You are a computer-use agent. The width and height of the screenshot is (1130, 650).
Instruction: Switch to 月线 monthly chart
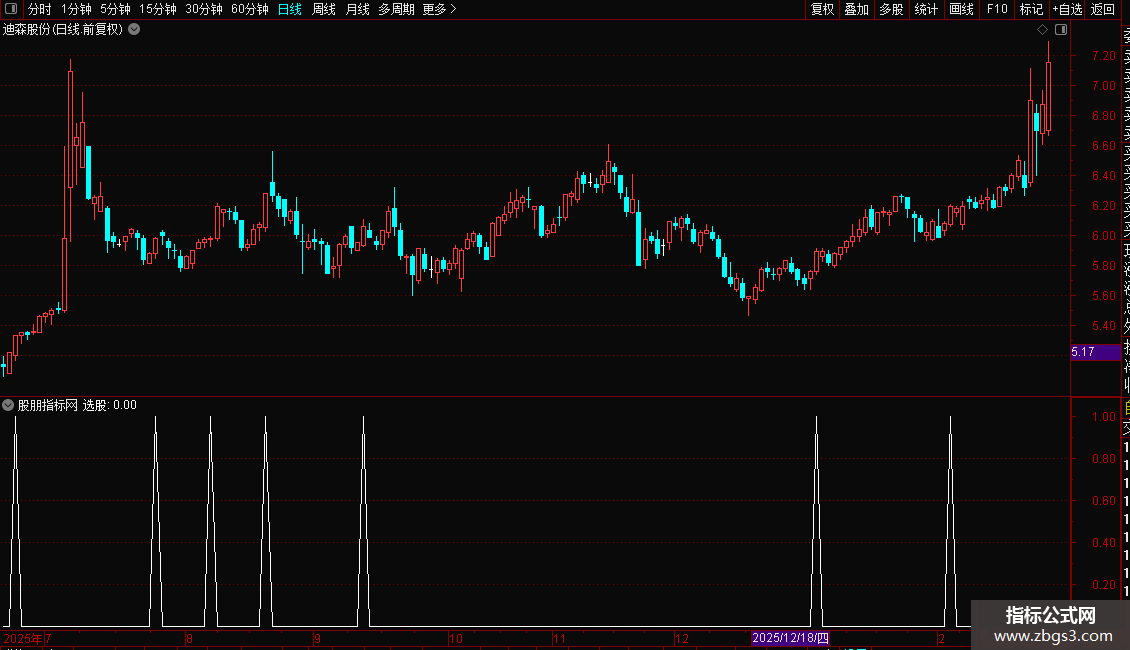coord(357,9)
